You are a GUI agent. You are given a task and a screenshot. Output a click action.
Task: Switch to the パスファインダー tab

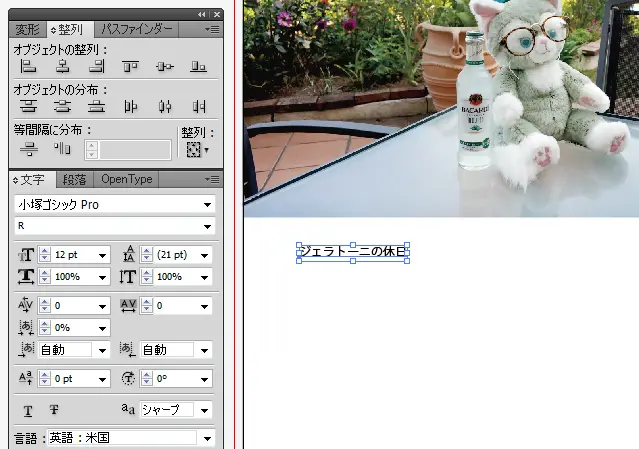(136, 30)
